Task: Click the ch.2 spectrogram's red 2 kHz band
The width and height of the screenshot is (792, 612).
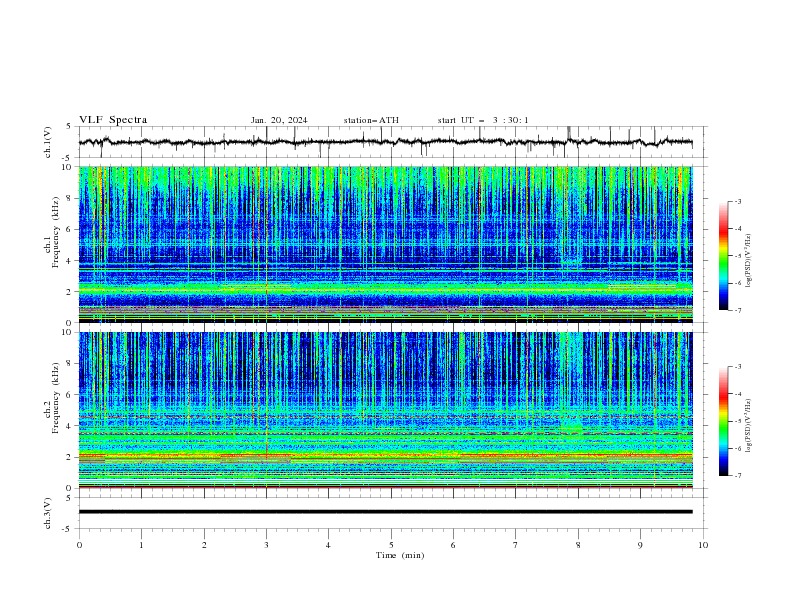Action: click(x=385, y=456)
